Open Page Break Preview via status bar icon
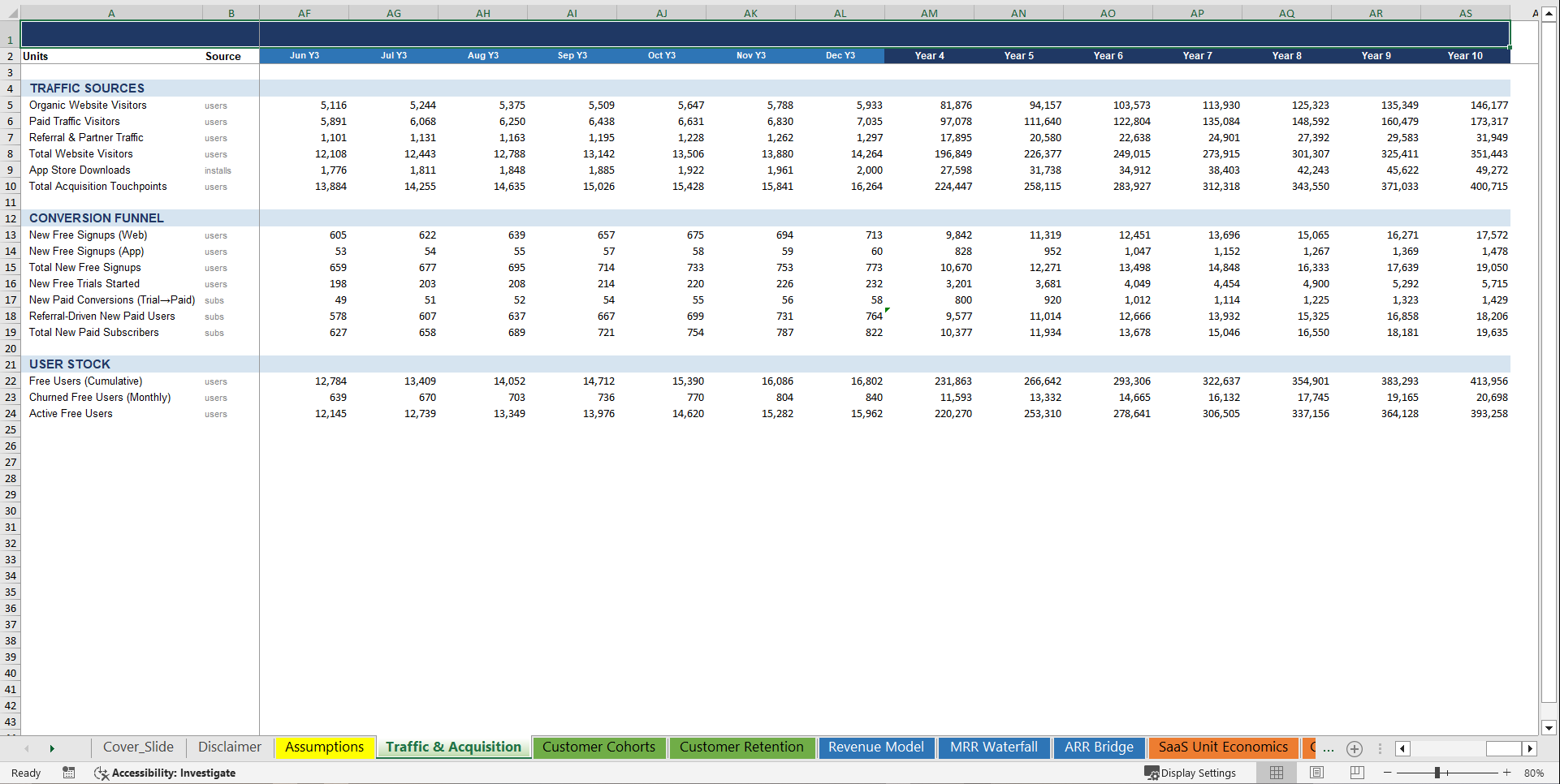The width and height of the screenshot is (1560, 784). click(x=1357, y=773)
